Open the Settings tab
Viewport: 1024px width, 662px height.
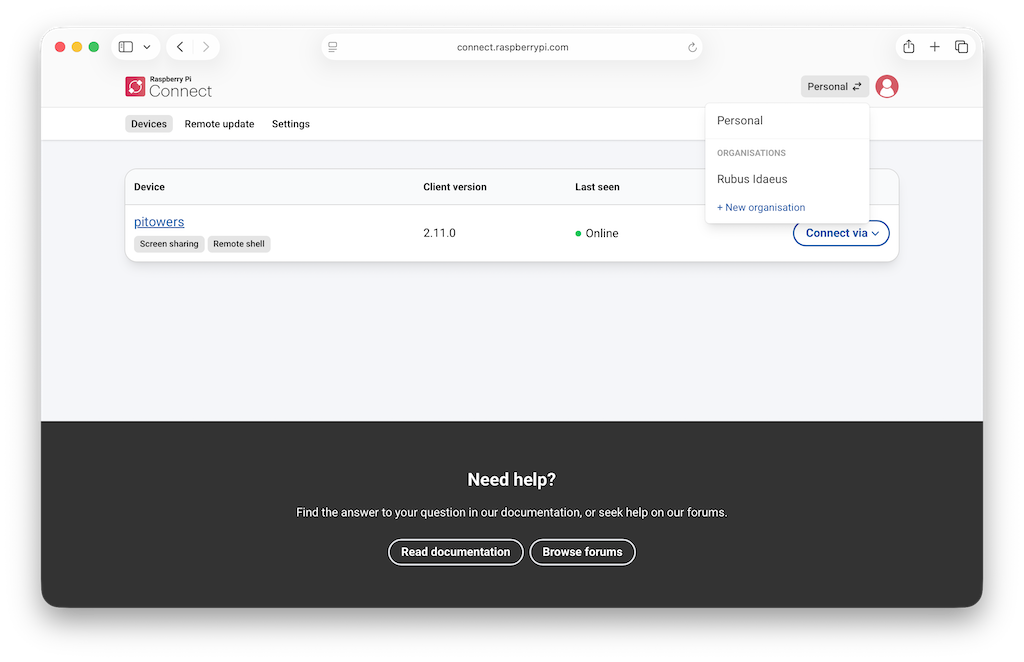click(291, 124)
